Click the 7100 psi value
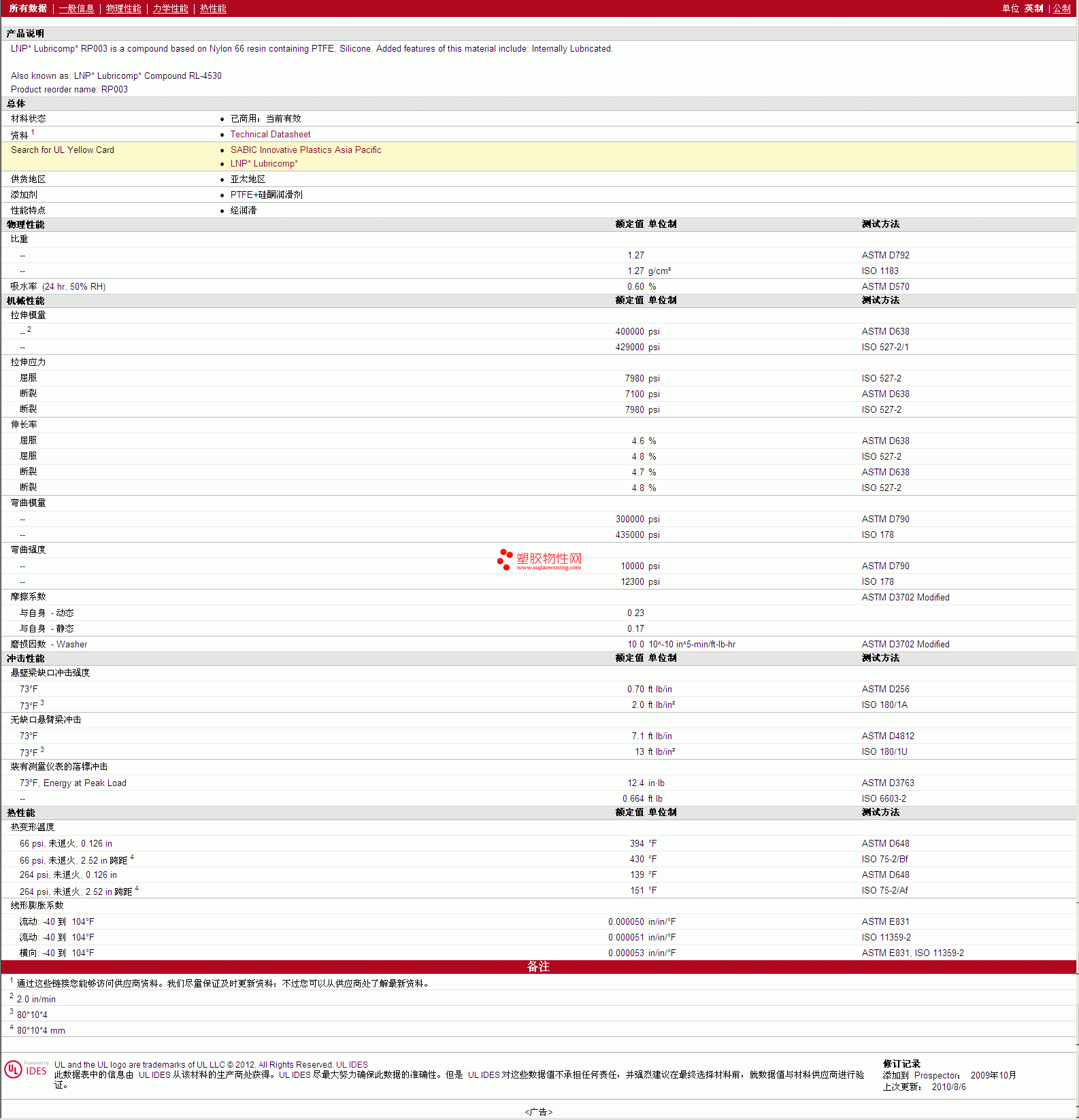Viewport: 1079px width, 1120px height. (x=642, y=394)
